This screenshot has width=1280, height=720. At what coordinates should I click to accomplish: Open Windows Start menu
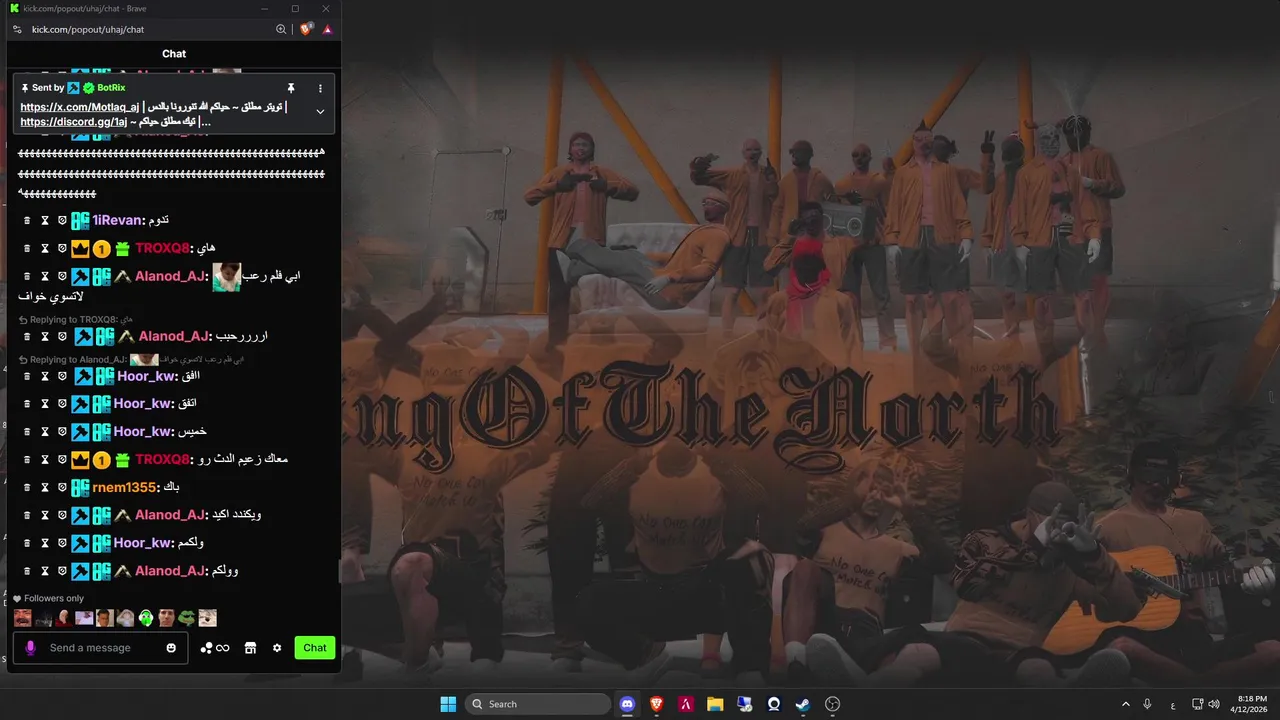[448, 704]
